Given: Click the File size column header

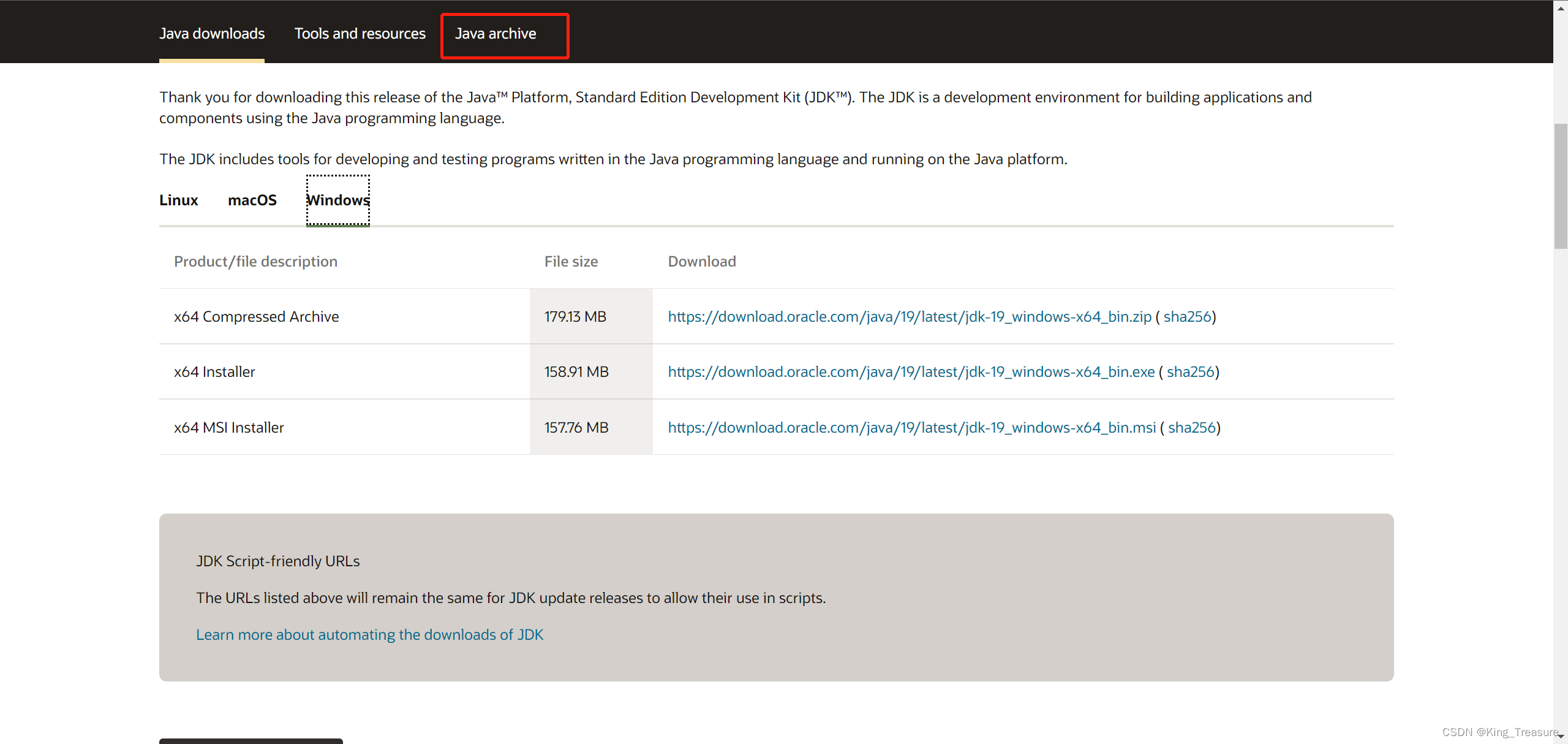Looking at the screenshot, I should 571,262.
